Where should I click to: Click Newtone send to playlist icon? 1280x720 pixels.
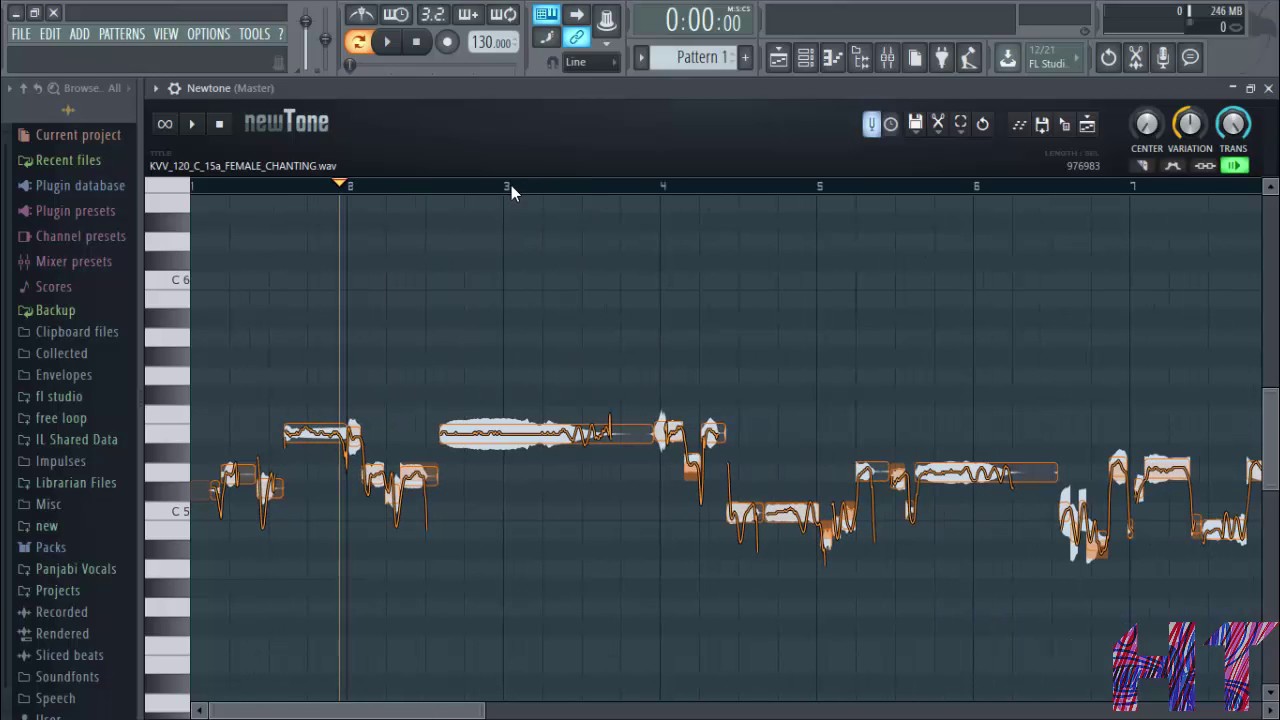coord(1087,124)
